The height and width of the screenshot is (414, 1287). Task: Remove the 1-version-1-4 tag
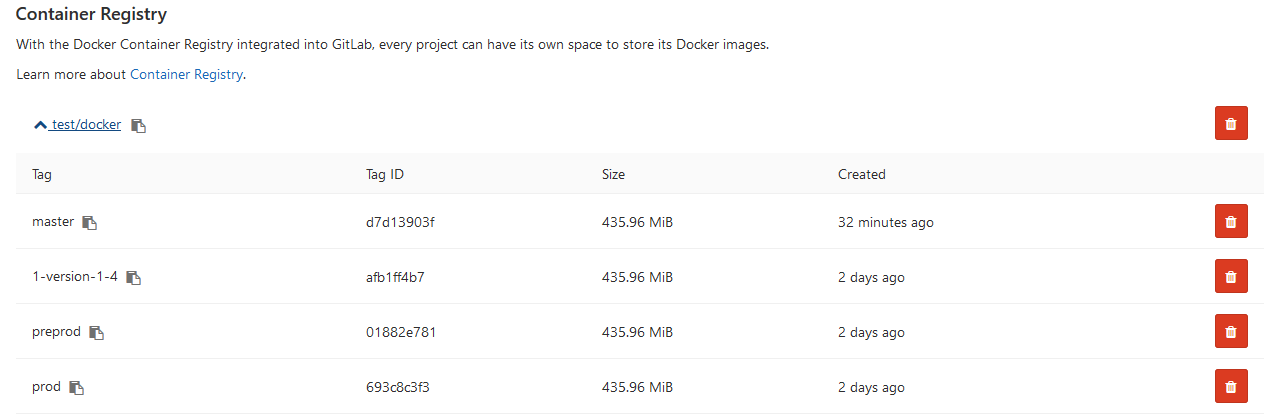click(x=1231, y=277)
